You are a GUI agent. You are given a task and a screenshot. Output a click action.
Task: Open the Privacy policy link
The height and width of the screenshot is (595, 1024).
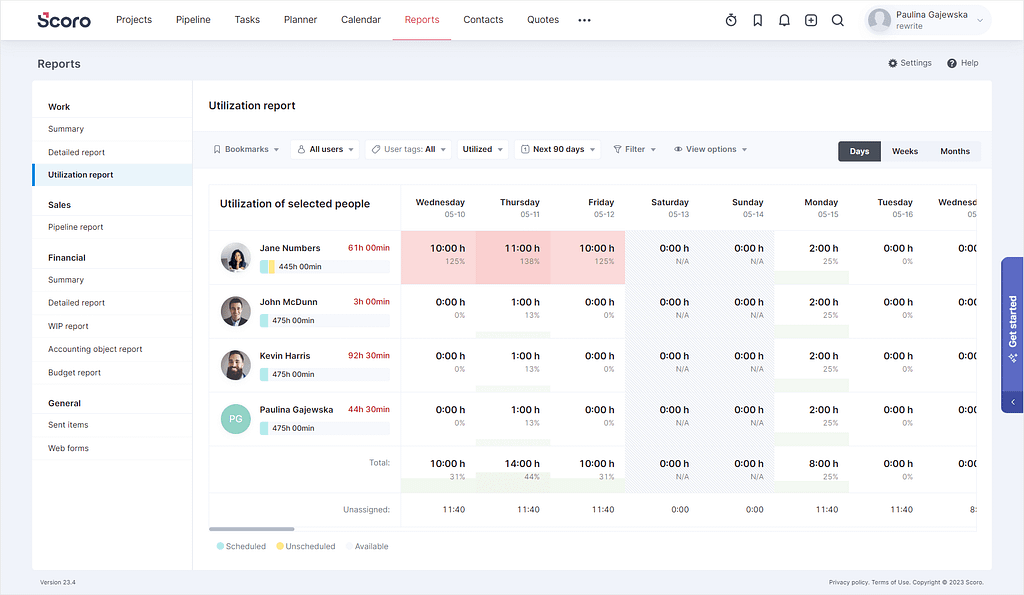click(848, 583)
